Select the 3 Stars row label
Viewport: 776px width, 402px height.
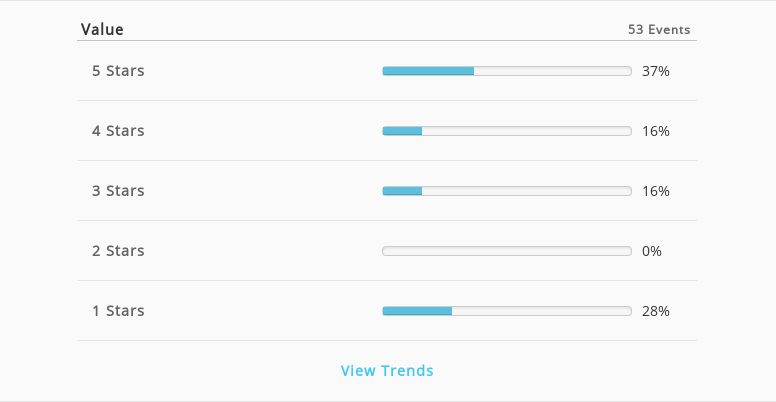(118, 191)
